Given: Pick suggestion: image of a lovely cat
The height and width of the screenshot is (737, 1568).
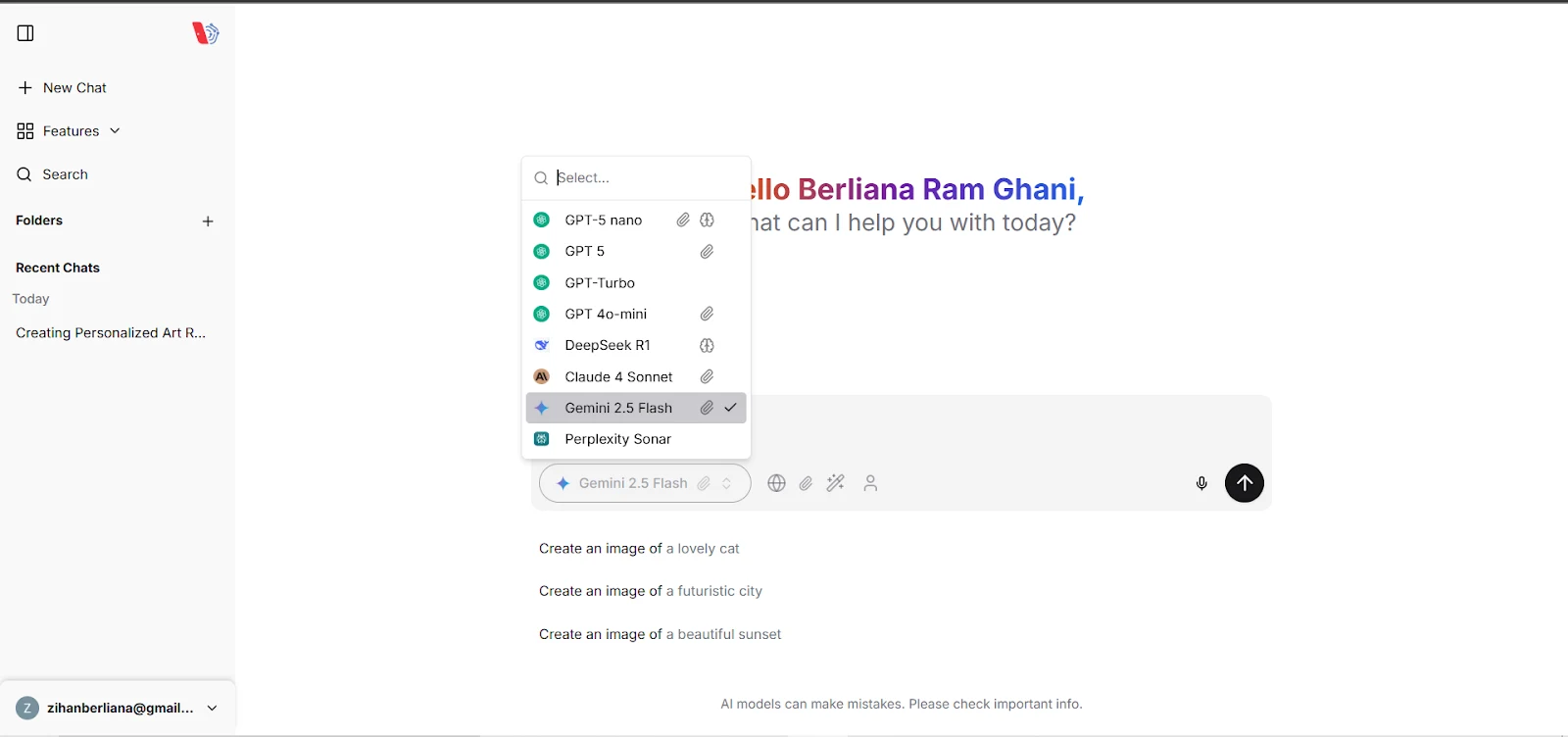Looking at the screenshot, I should coord(639,549).
